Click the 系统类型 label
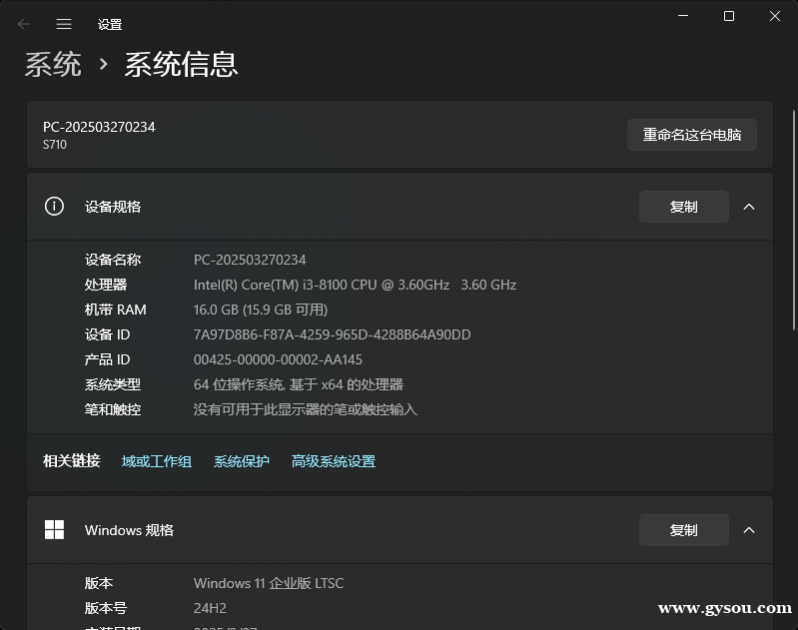Viewport: 798px width, 630px height. (x=113, y=385)
